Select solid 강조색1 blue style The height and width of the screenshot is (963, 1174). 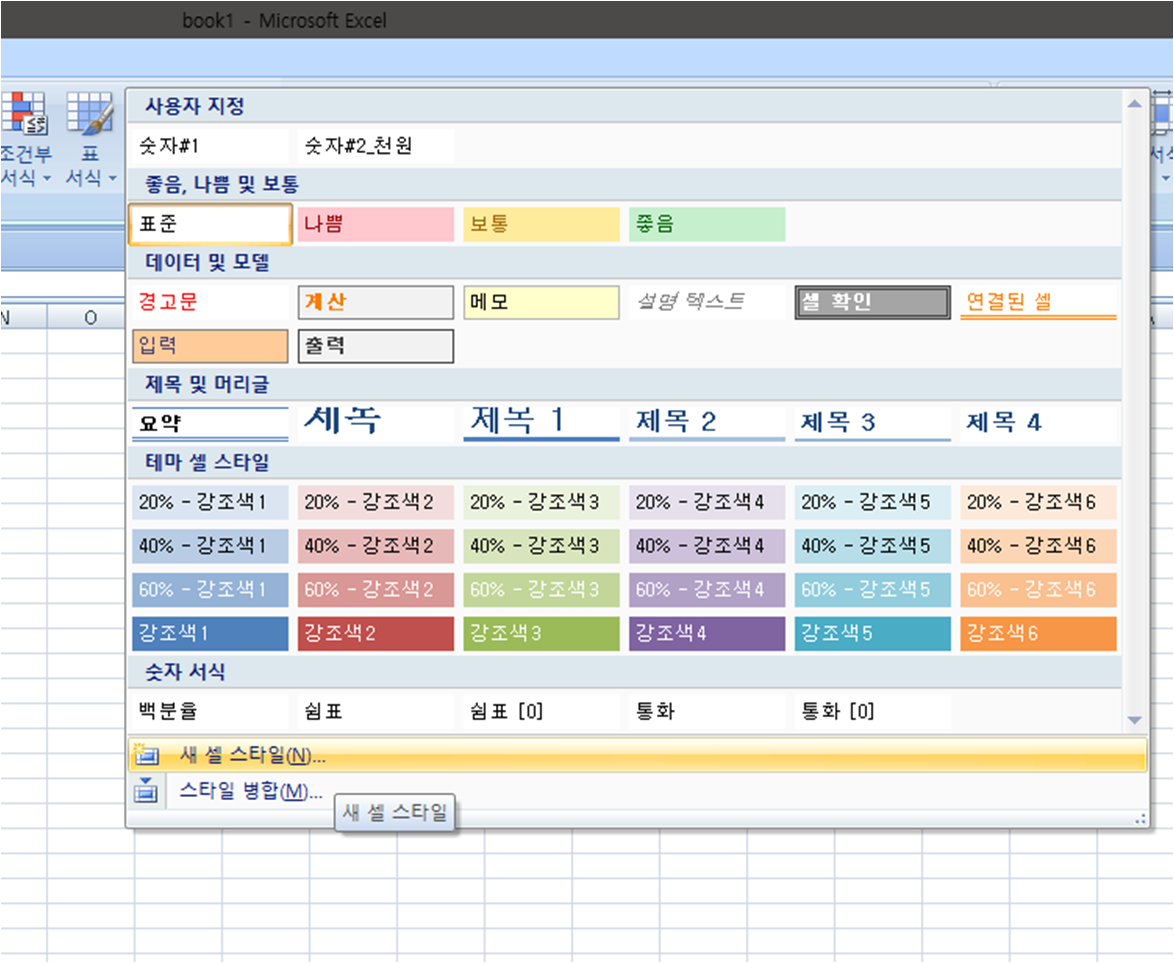point(210,634)
